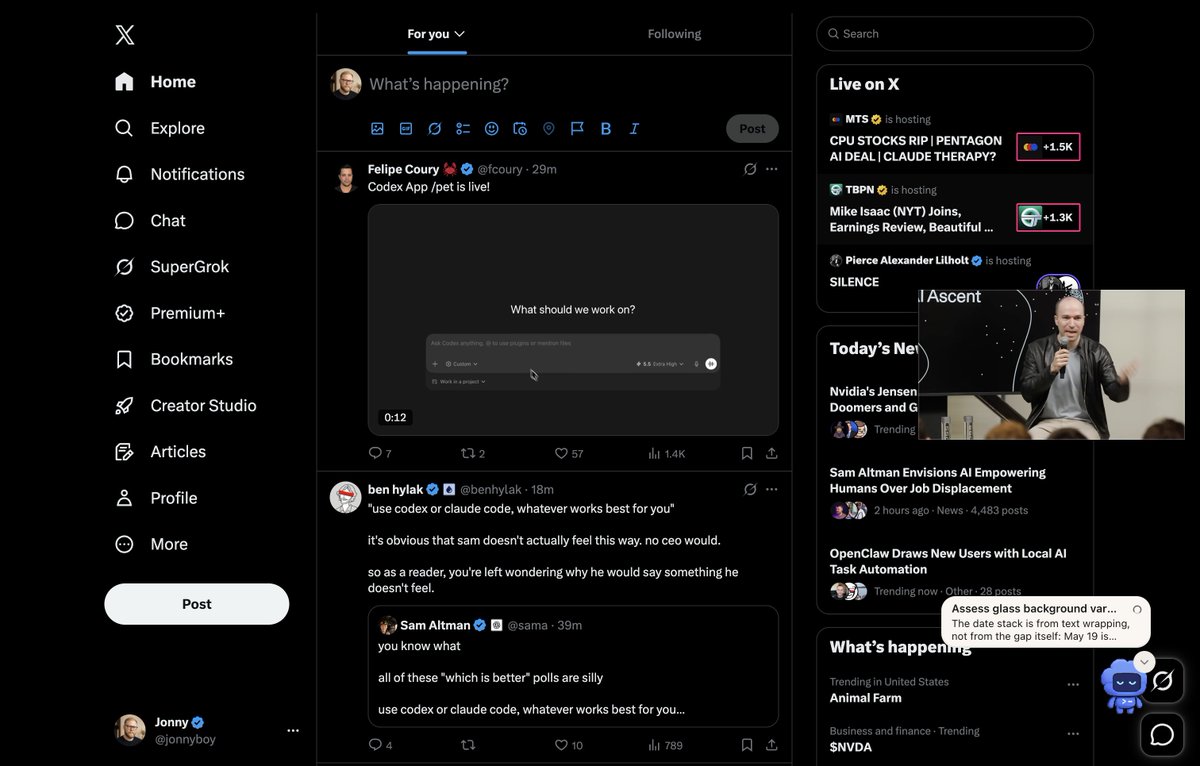Open more options on Felipe Coury's post
Image resolution: width=1200 pixels, height=766 pixels.
772,169
